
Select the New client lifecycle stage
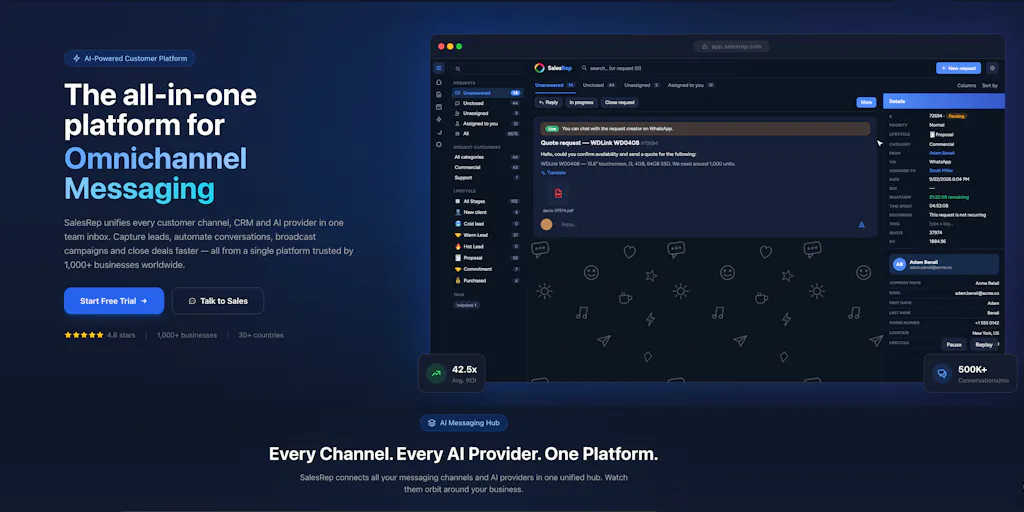487,212
